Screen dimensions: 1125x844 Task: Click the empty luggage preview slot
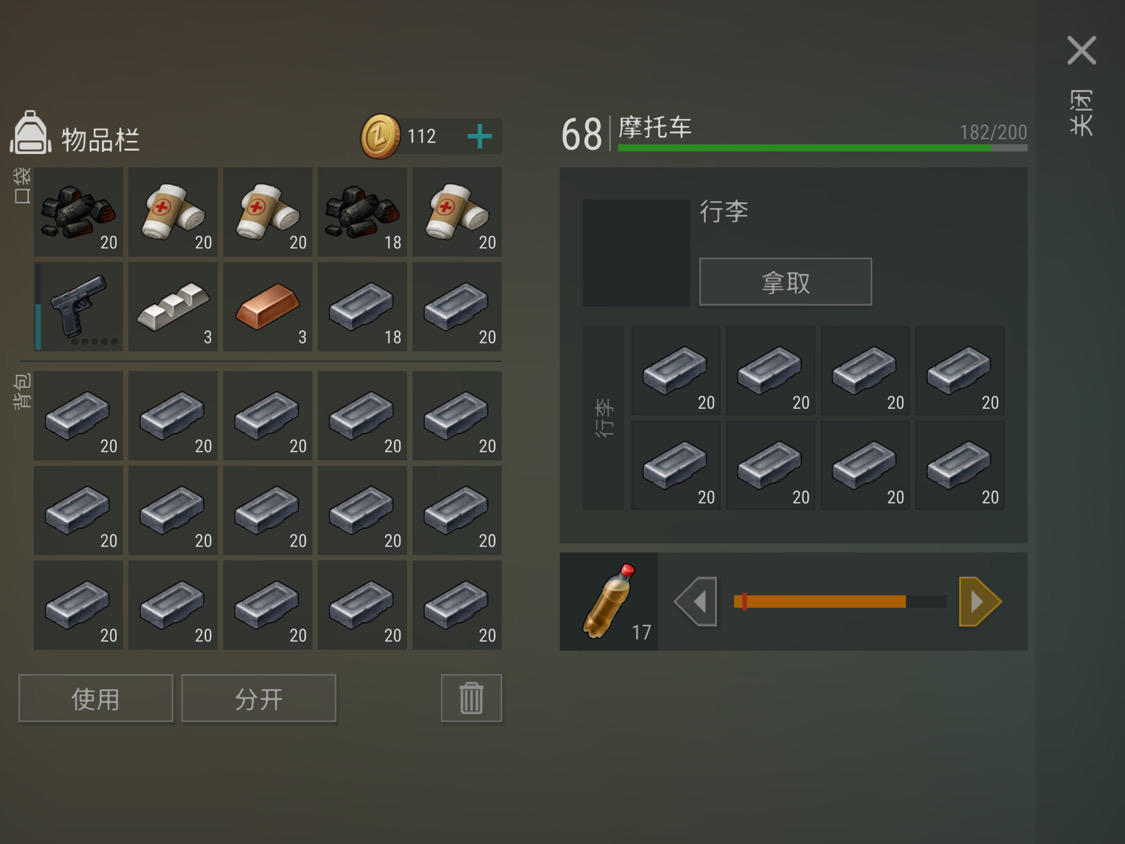636,253
